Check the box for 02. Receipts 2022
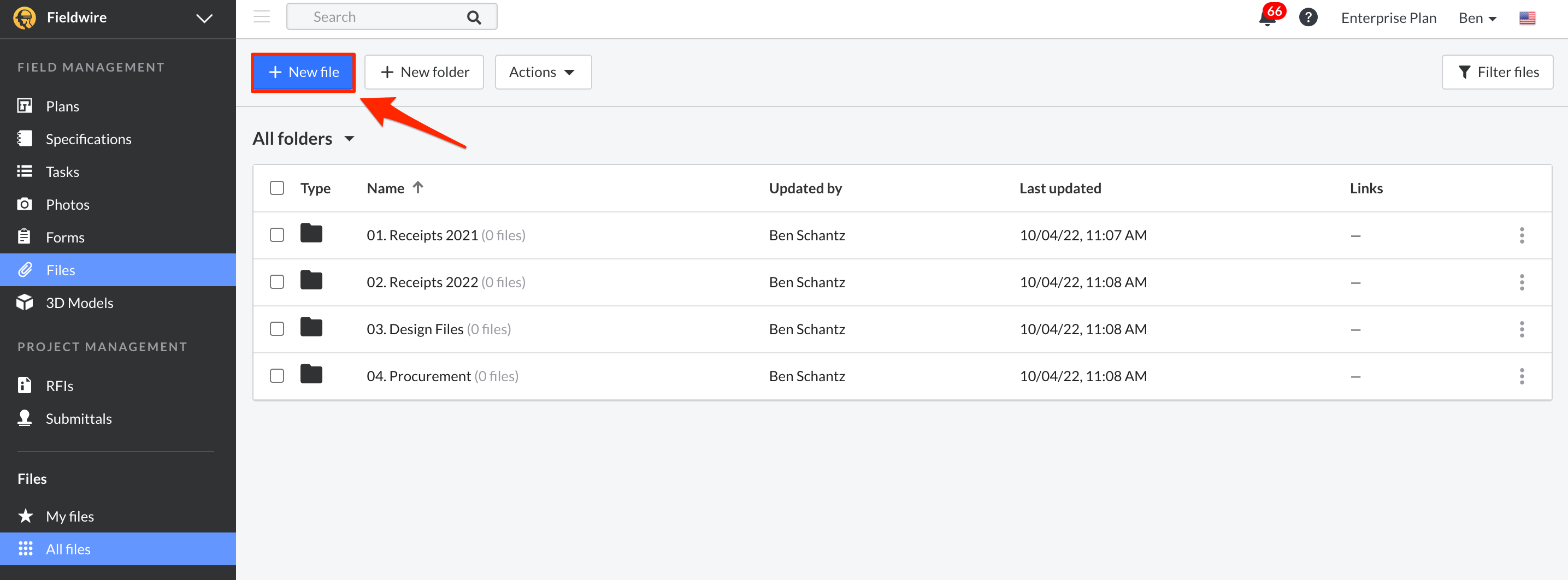This screenshot has width=1568, height=580. point(277,282)
